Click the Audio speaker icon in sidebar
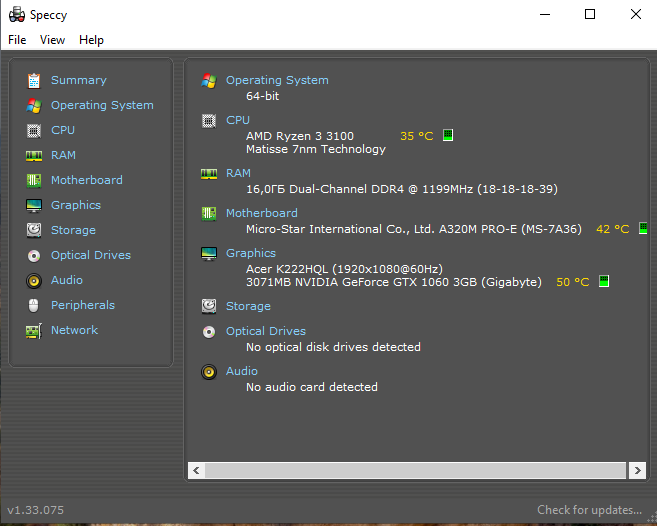 pyautogui.click(x=34, y=281)
